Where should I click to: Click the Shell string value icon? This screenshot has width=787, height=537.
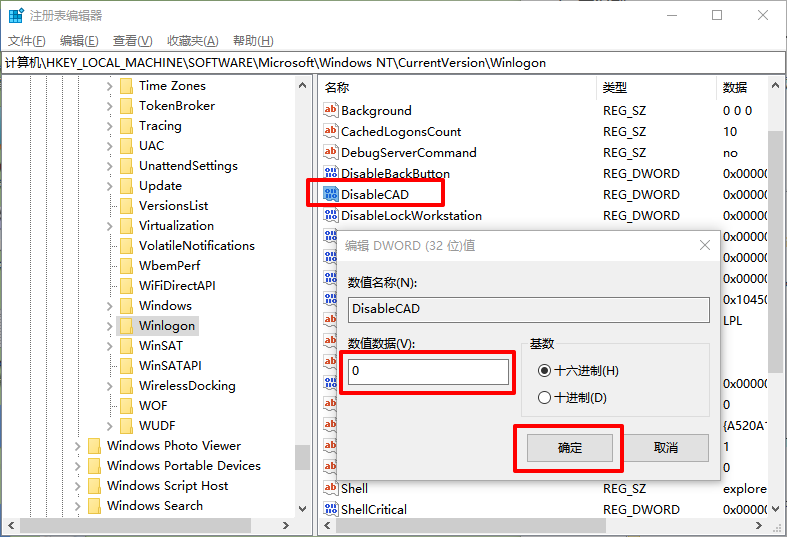(x=331, y=488)
